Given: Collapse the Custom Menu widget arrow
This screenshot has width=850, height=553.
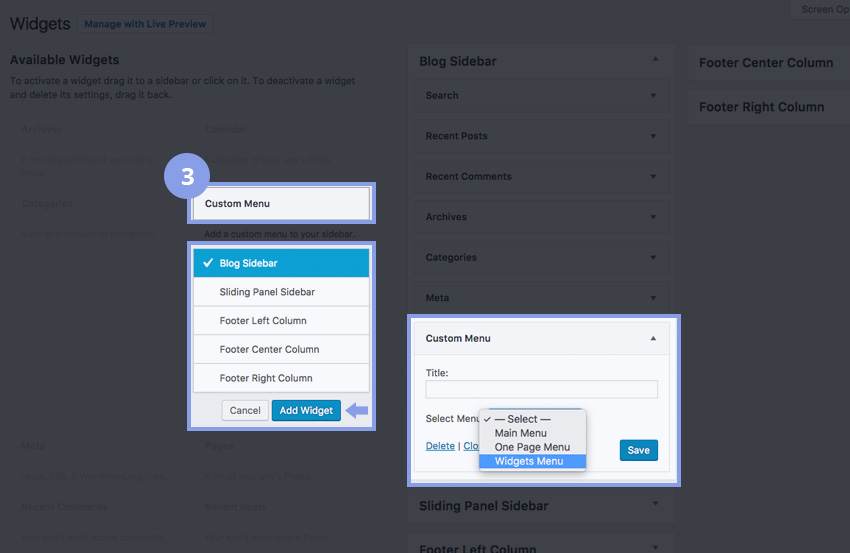Looking at the screenshot, I should [x=653, y=338].
